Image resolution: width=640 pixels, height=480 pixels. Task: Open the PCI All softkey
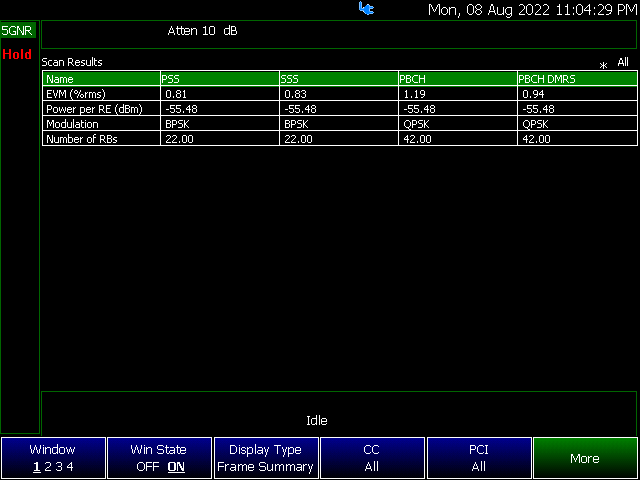tap(479, 458)
